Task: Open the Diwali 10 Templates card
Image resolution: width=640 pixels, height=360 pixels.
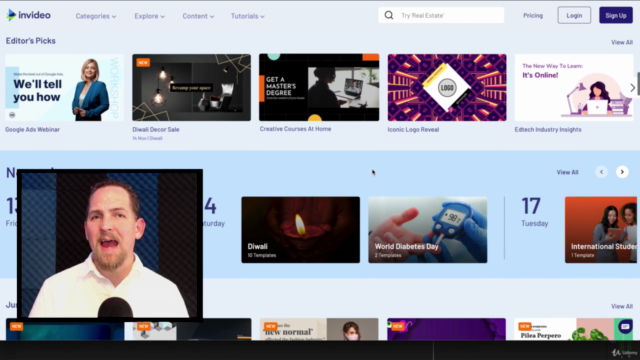Action: 300,230
